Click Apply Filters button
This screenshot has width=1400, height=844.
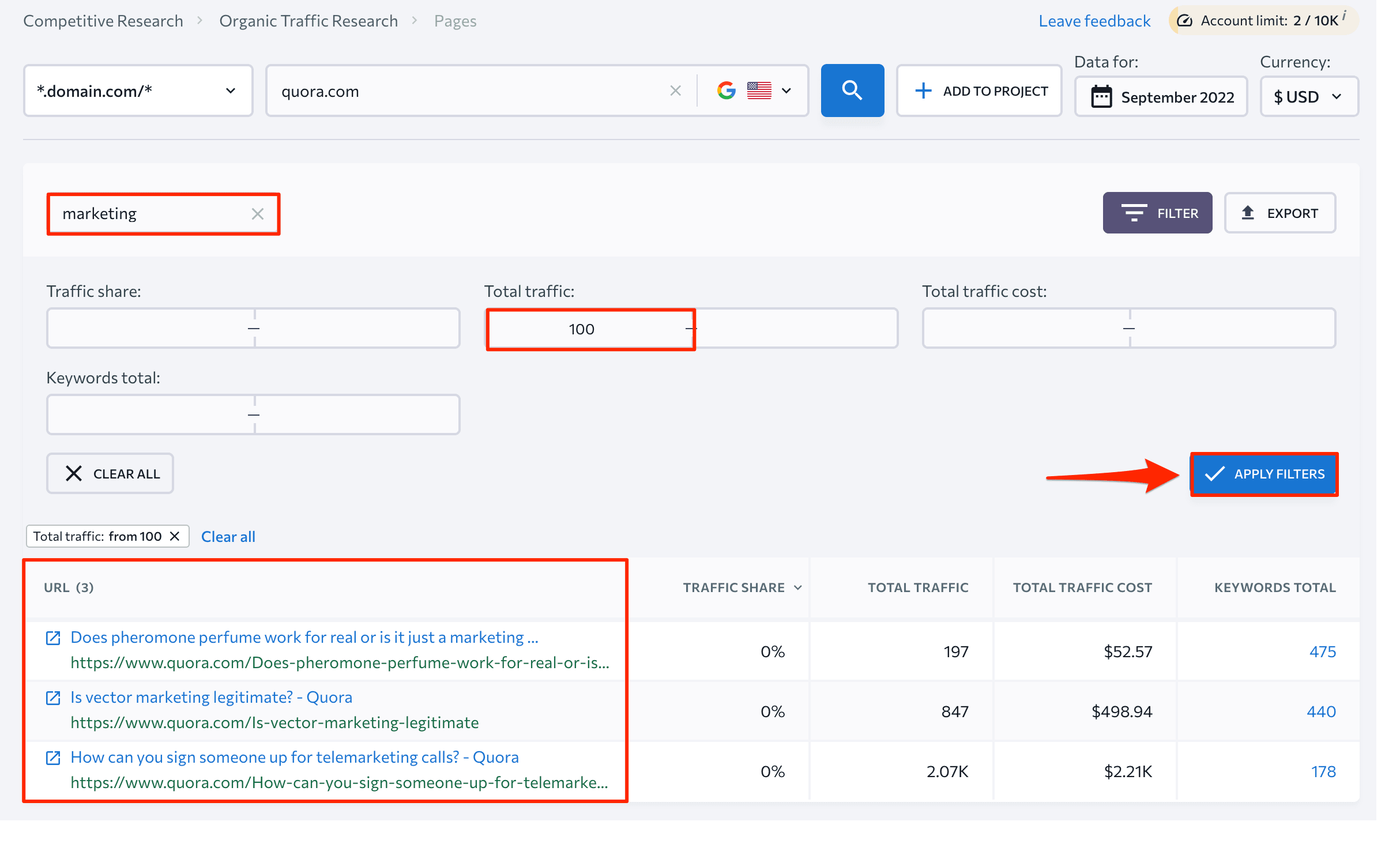click(1264, 474)
